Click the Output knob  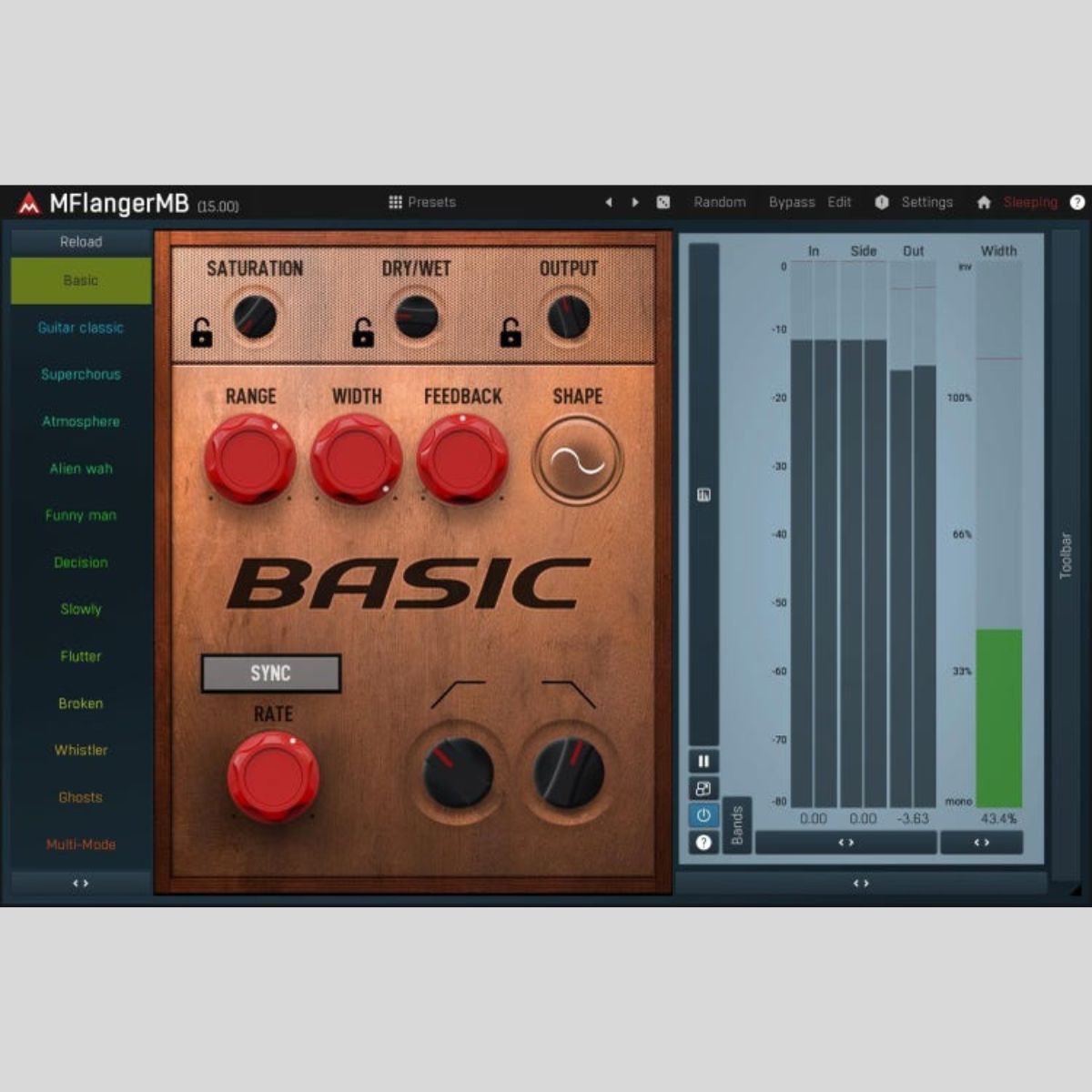point(569,318)
